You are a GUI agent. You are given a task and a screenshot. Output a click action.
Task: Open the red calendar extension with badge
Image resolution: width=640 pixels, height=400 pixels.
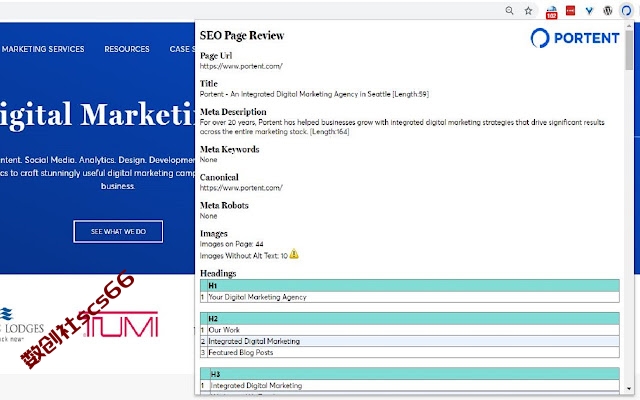pyautogui.click(x=551, y=12)
